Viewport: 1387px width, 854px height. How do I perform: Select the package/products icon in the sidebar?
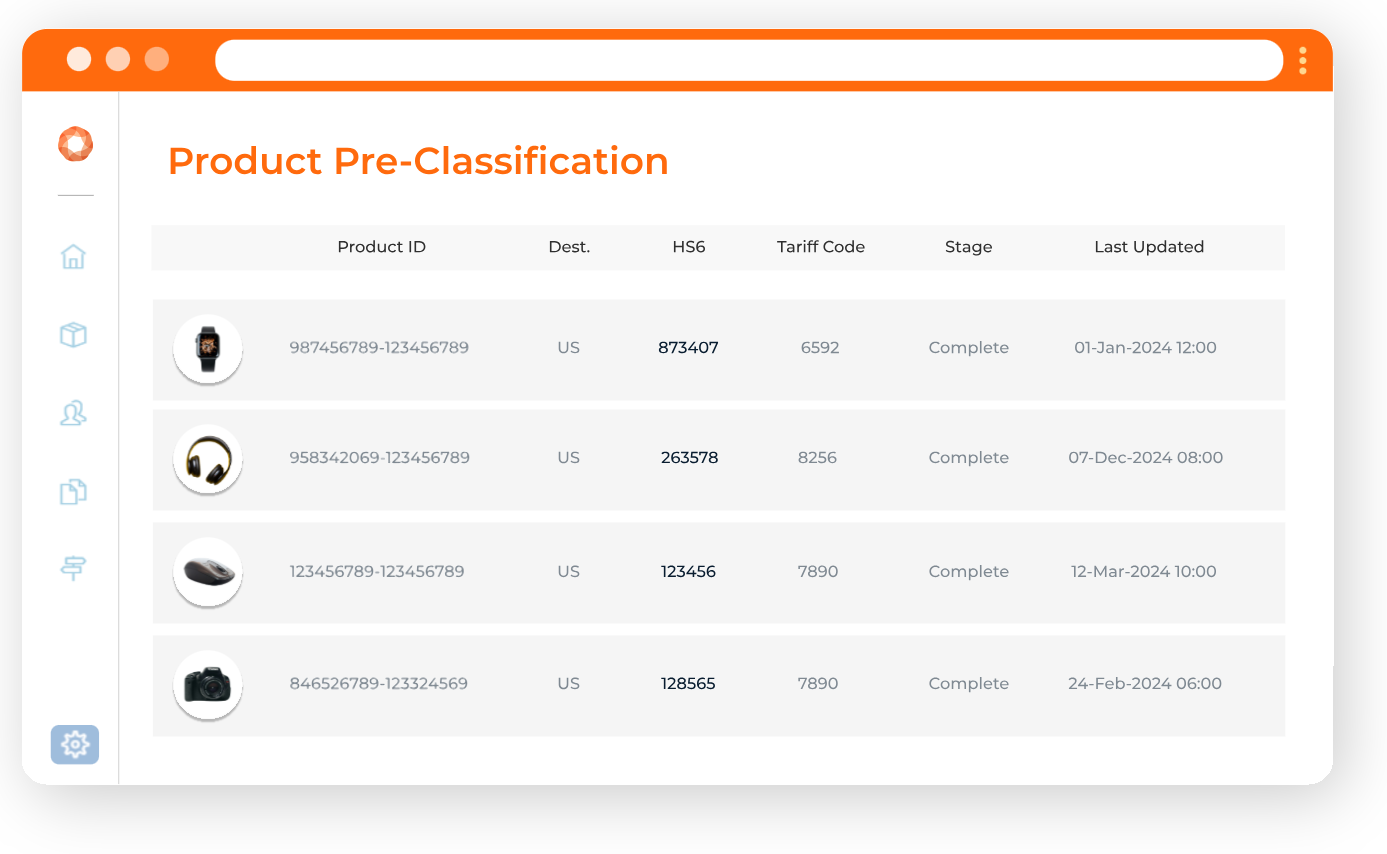pyautogui.click(x=73, y=335)
